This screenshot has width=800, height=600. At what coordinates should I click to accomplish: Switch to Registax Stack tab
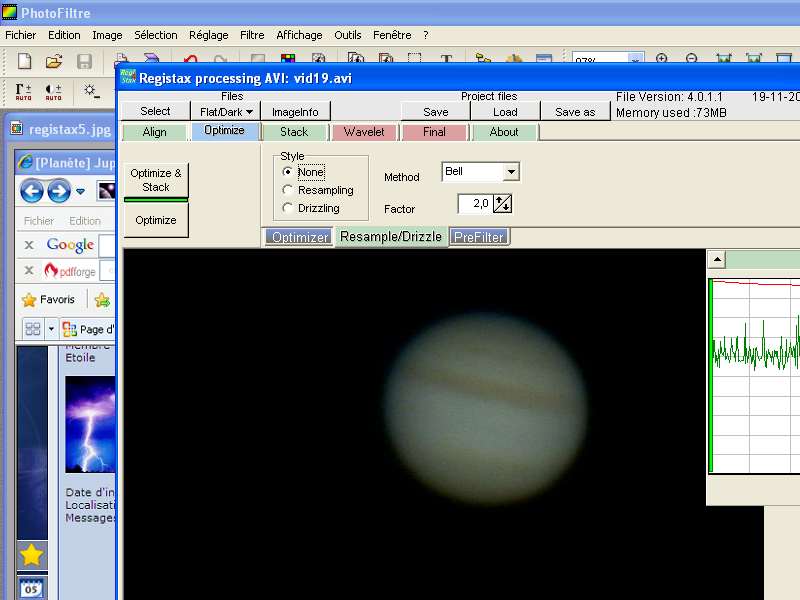(294, 132)
